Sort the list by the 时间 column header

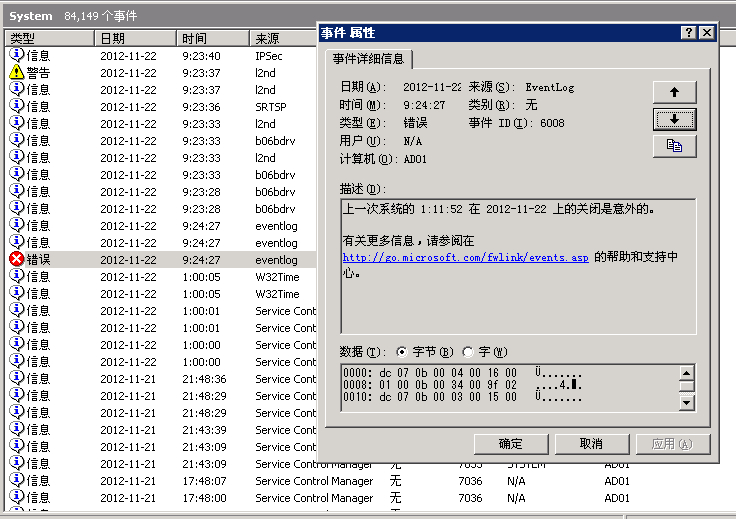pyautogui.click(x=213, y=38)
